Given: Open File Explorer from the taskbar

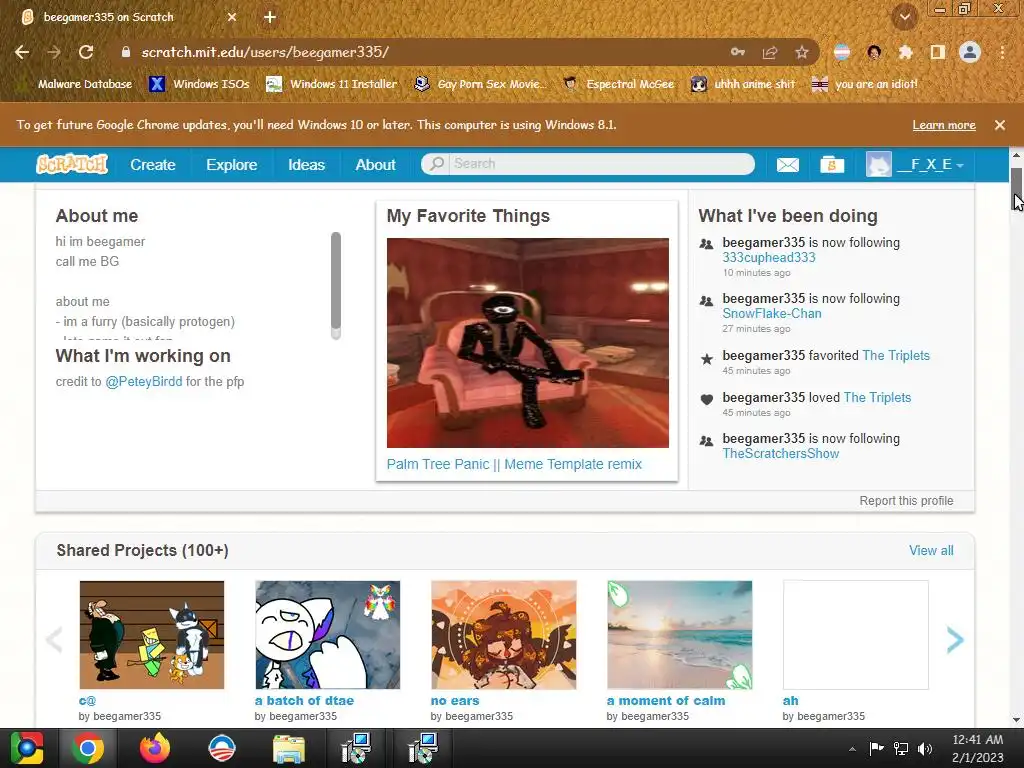Looking at the screenshot, I should coord(289,748).
